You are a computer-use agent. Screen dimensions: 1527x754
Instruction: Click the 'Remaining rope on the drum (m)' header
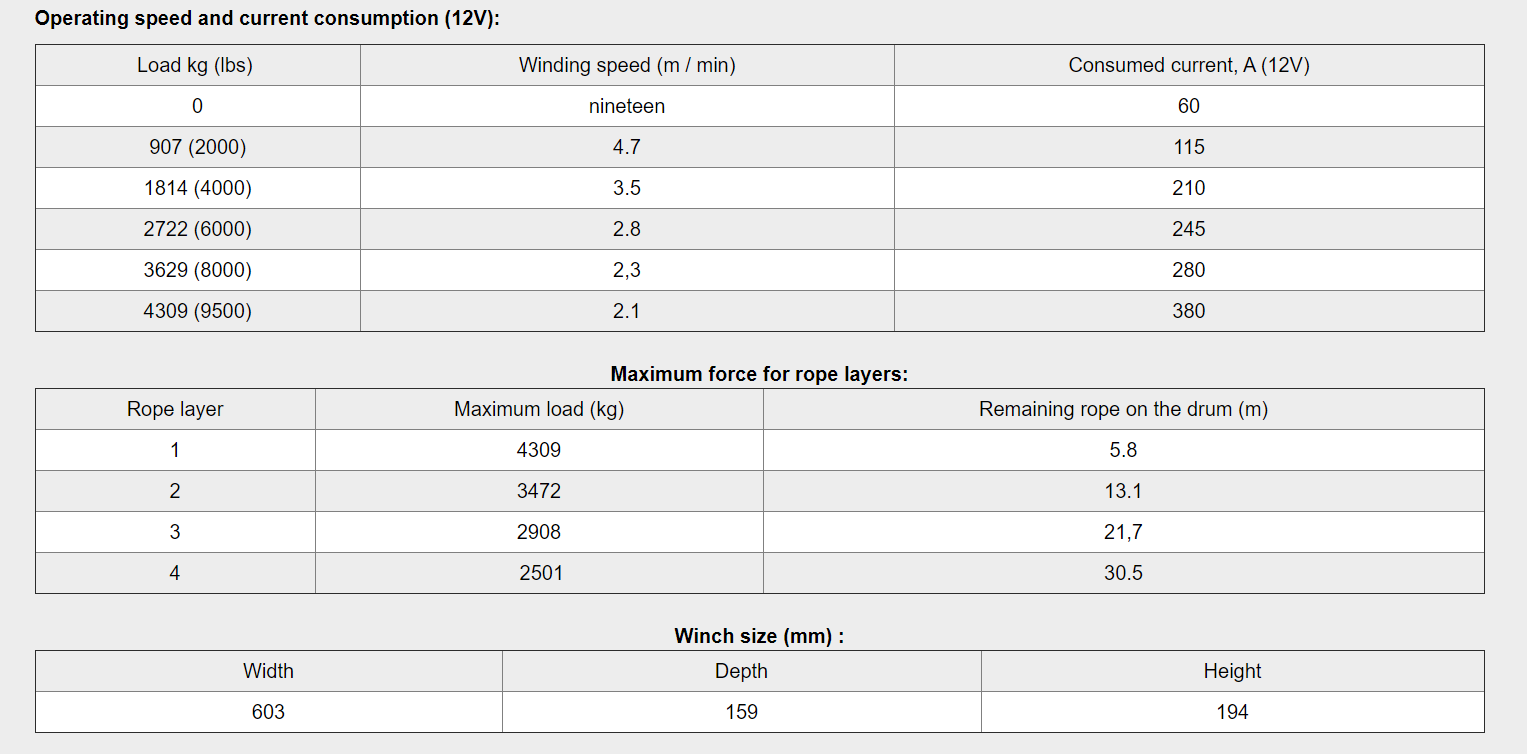(1123, 409)
